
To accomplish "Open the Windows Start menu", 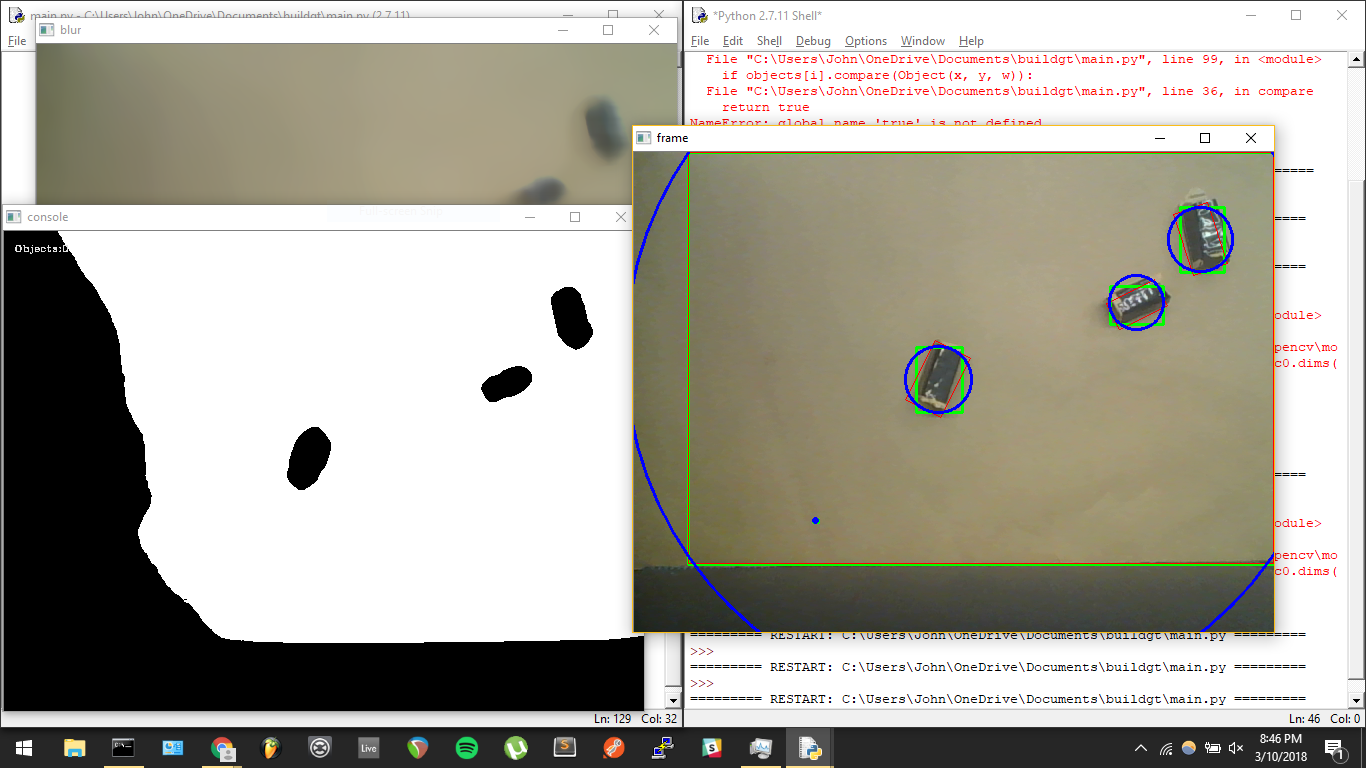I will click(x=24, y=747).
